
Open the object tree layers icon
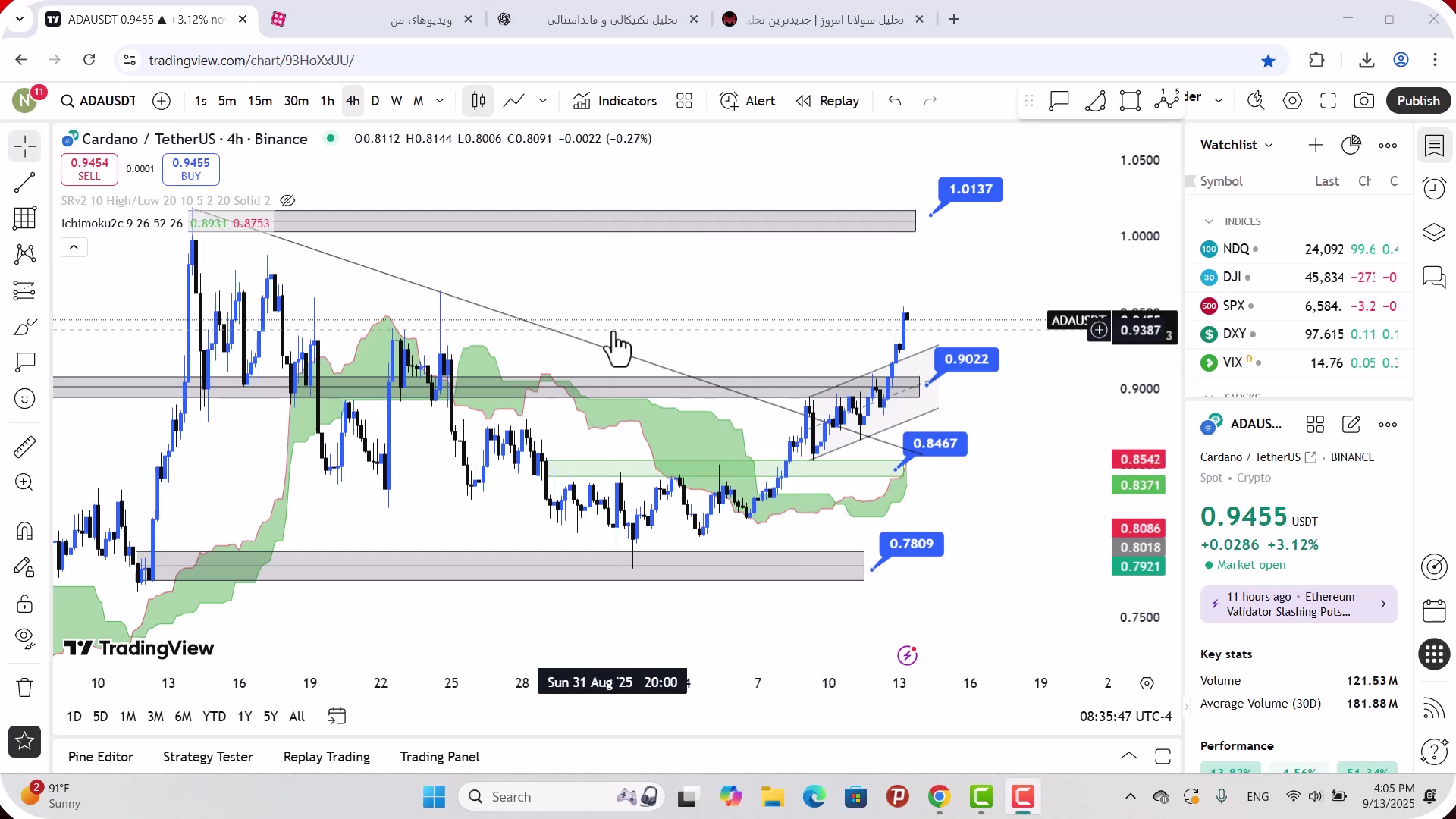tap(1434, 232)
